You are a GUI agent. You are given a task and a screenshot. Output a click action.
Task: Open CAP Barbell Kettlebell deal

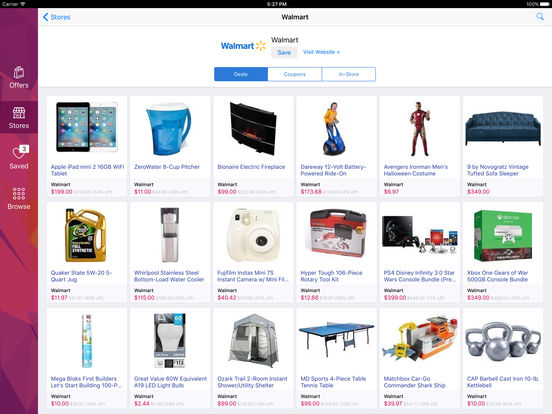pyautogui.click(x=503, y=358)
